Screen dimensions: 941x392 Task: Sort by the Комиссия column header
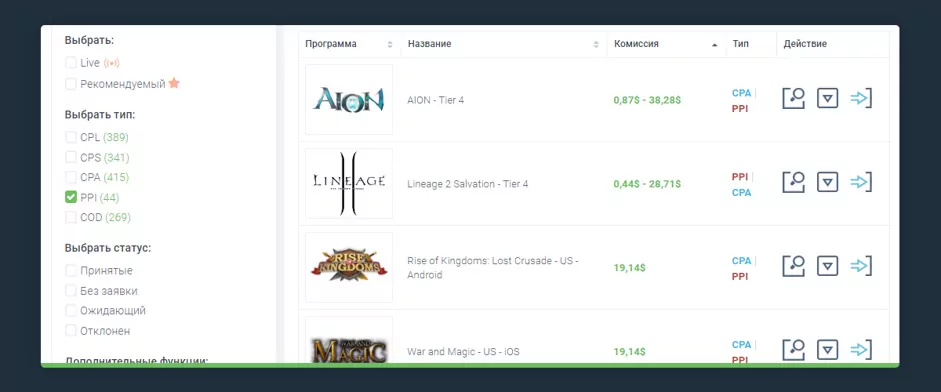[x=666, y=44]
